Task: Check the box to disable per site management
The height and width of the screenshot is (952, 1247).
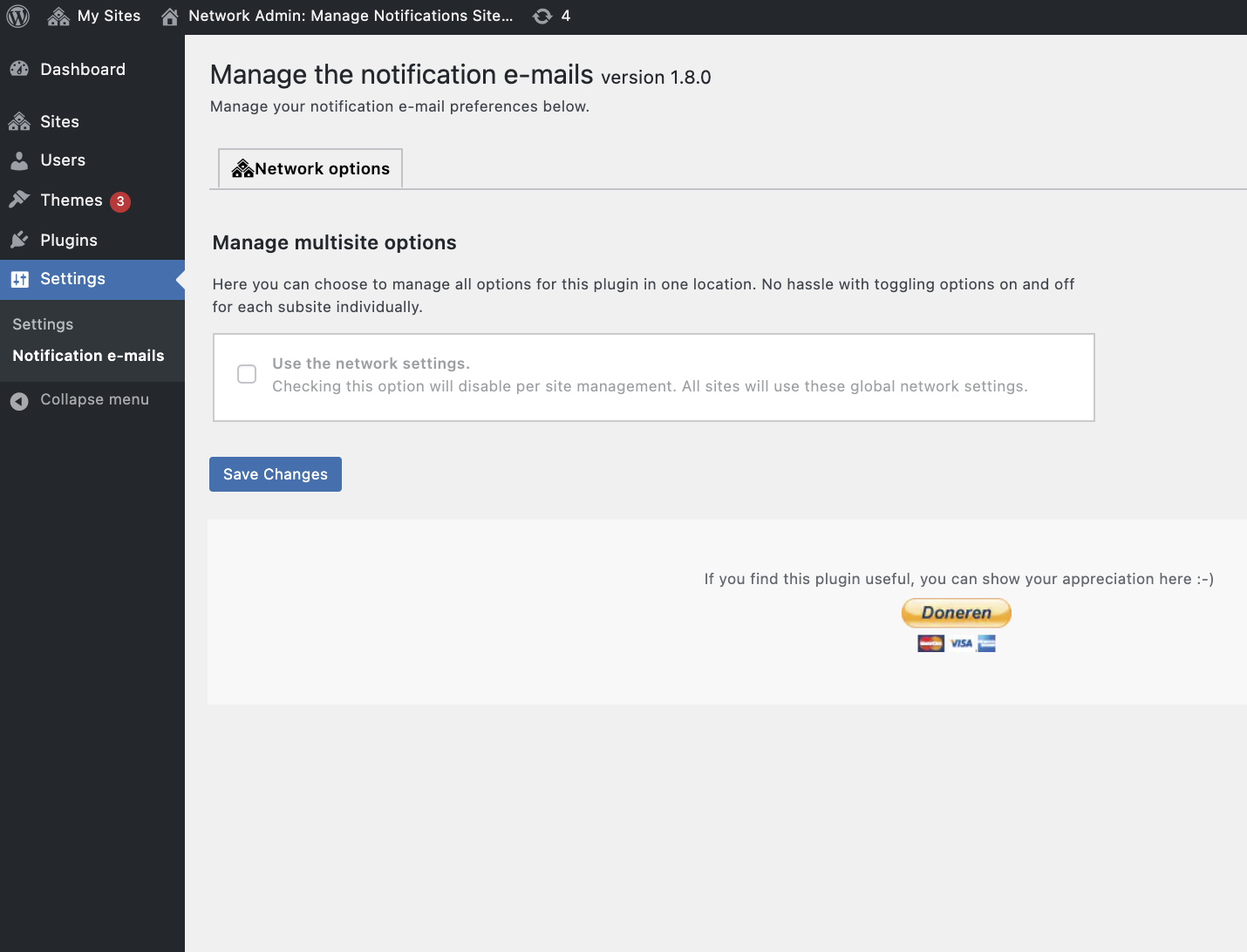Action: click(247, 373)
